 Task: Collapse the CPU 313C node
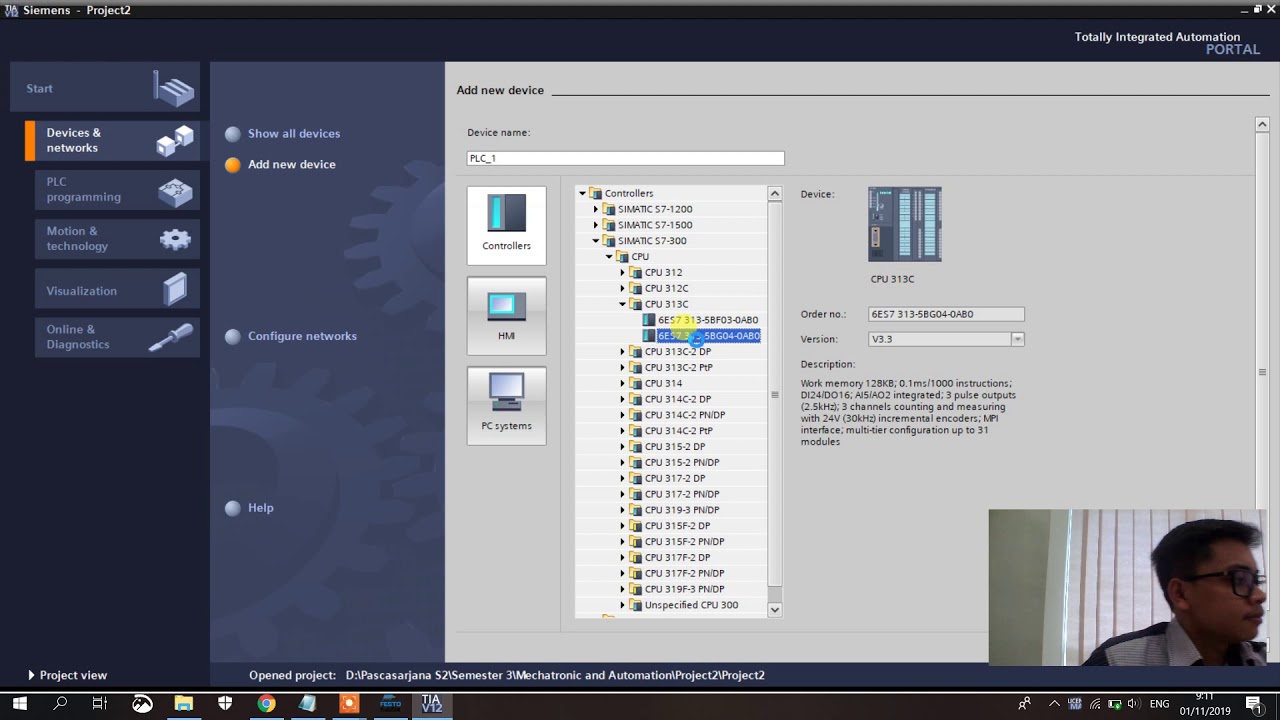622,304
